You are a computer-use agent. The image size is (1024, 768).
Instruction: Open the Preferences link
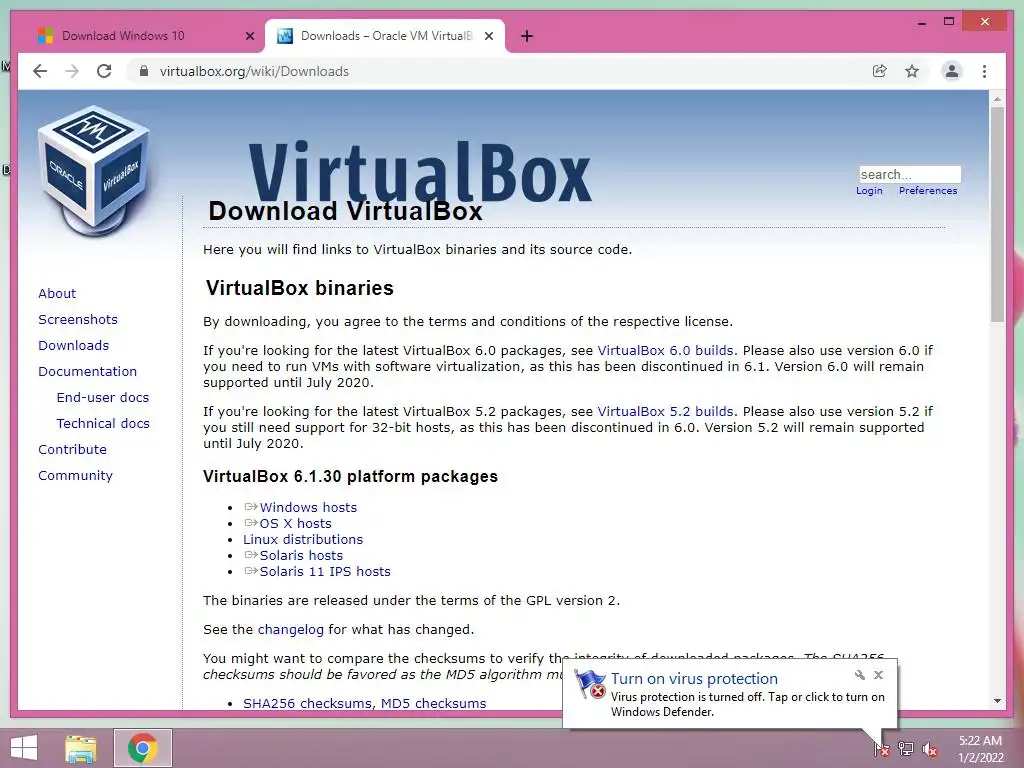[x=928, y=191]
